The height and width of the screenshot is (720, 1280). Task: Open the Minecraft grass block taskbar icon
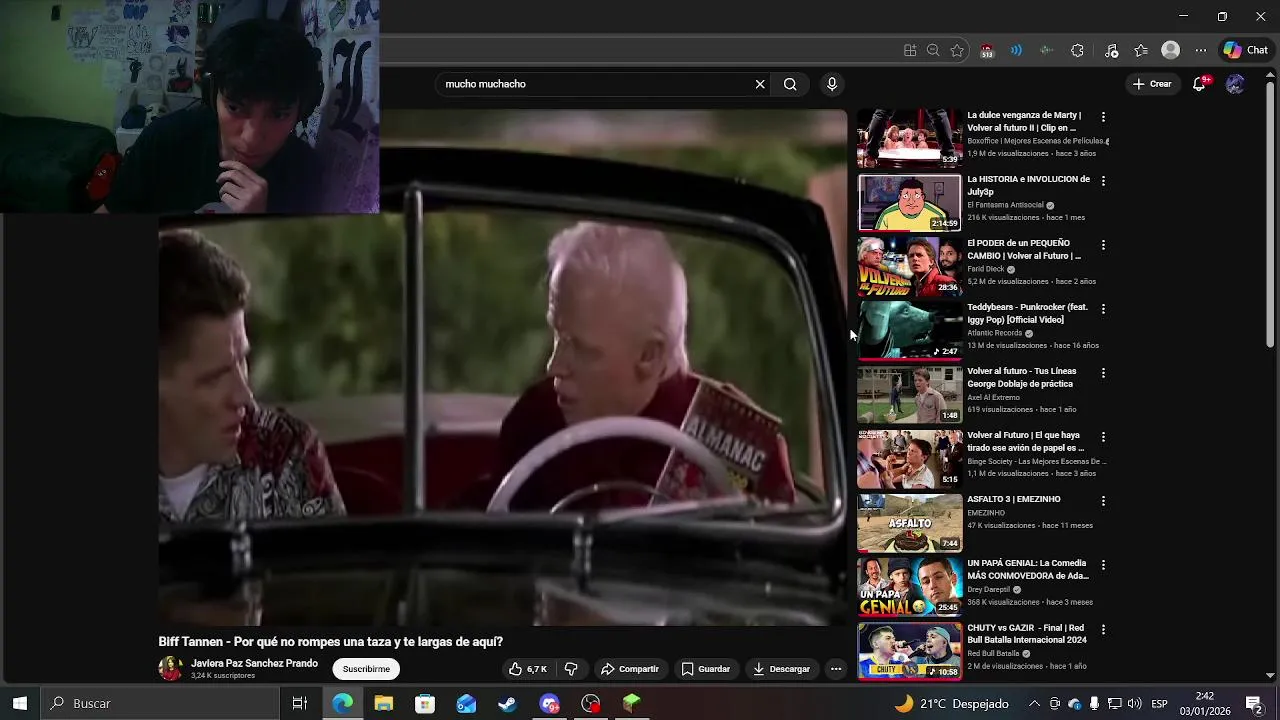631,703
